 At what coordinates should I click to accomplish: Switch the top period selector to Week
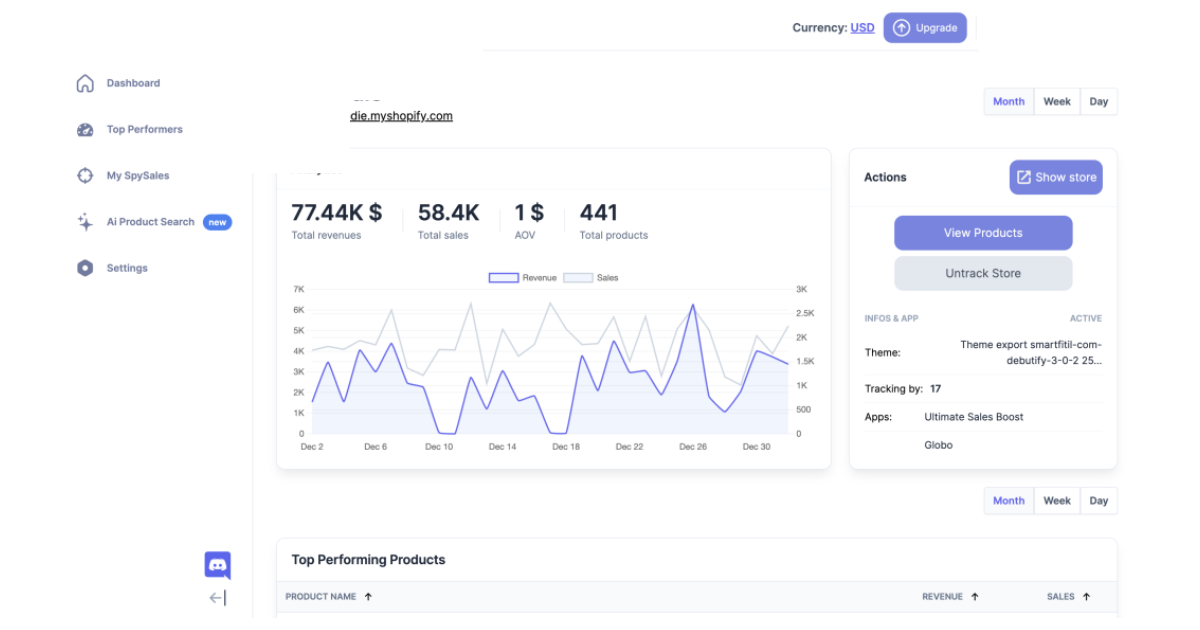click(1057, 102)
